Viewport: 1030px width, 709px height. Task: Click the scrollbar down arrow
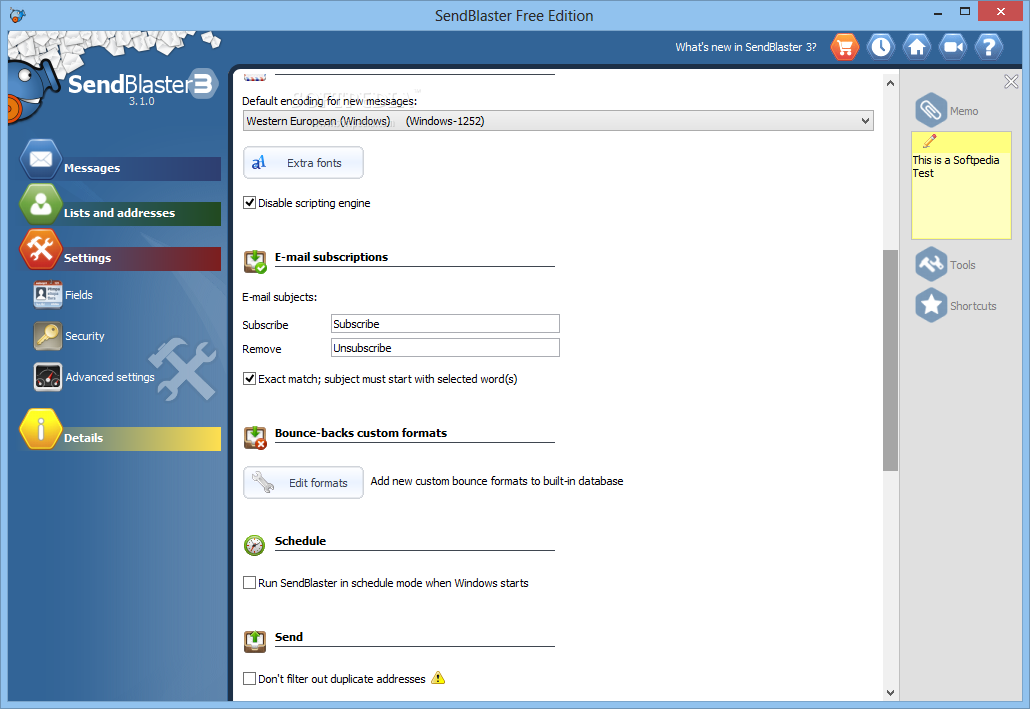(890, 692)
